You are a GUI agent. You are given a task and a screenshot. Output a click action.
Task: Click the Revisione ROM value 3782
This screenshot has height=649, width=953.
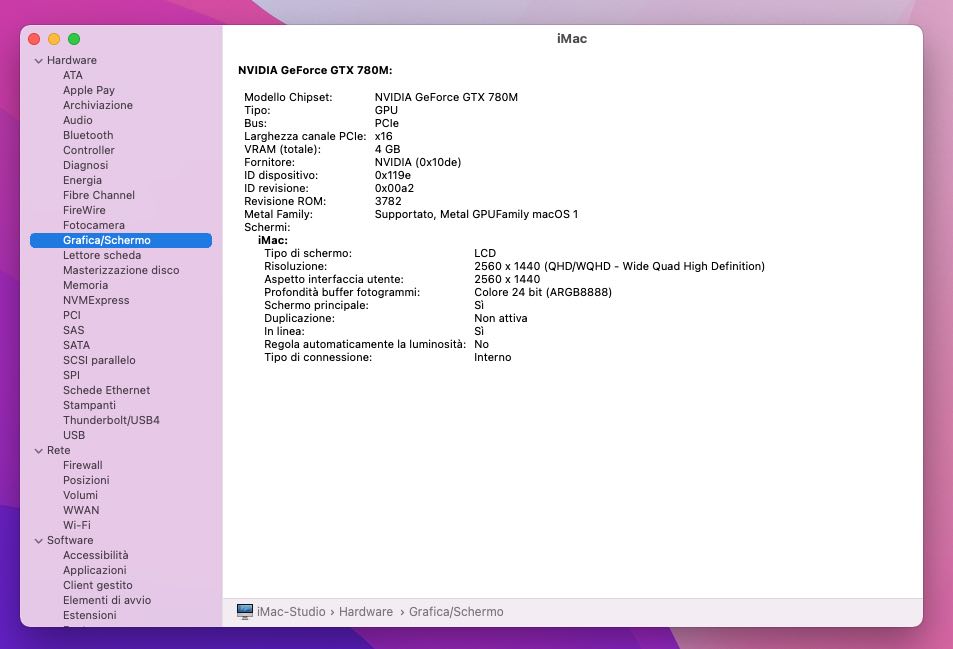[388, 201]
